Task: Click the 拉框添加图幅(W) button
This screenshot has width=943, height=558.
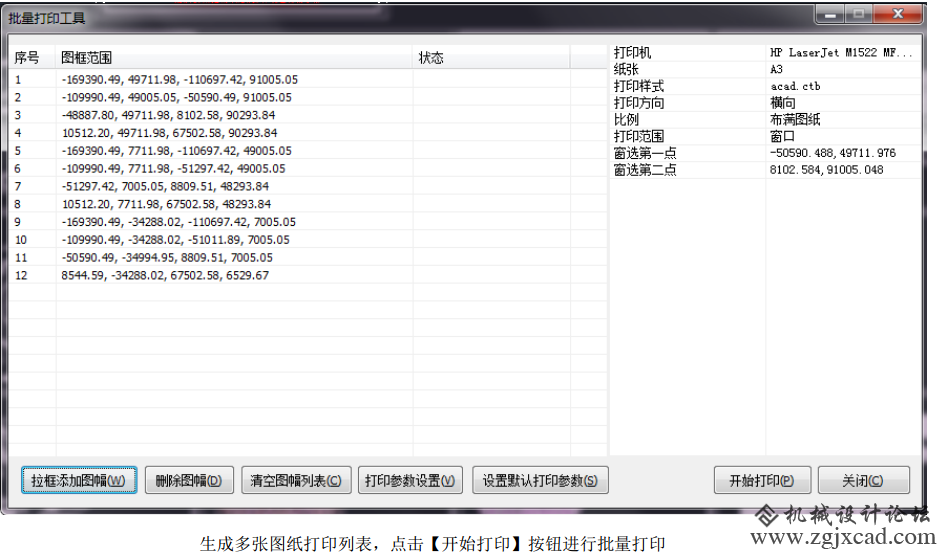Action: tap(79, 480)
